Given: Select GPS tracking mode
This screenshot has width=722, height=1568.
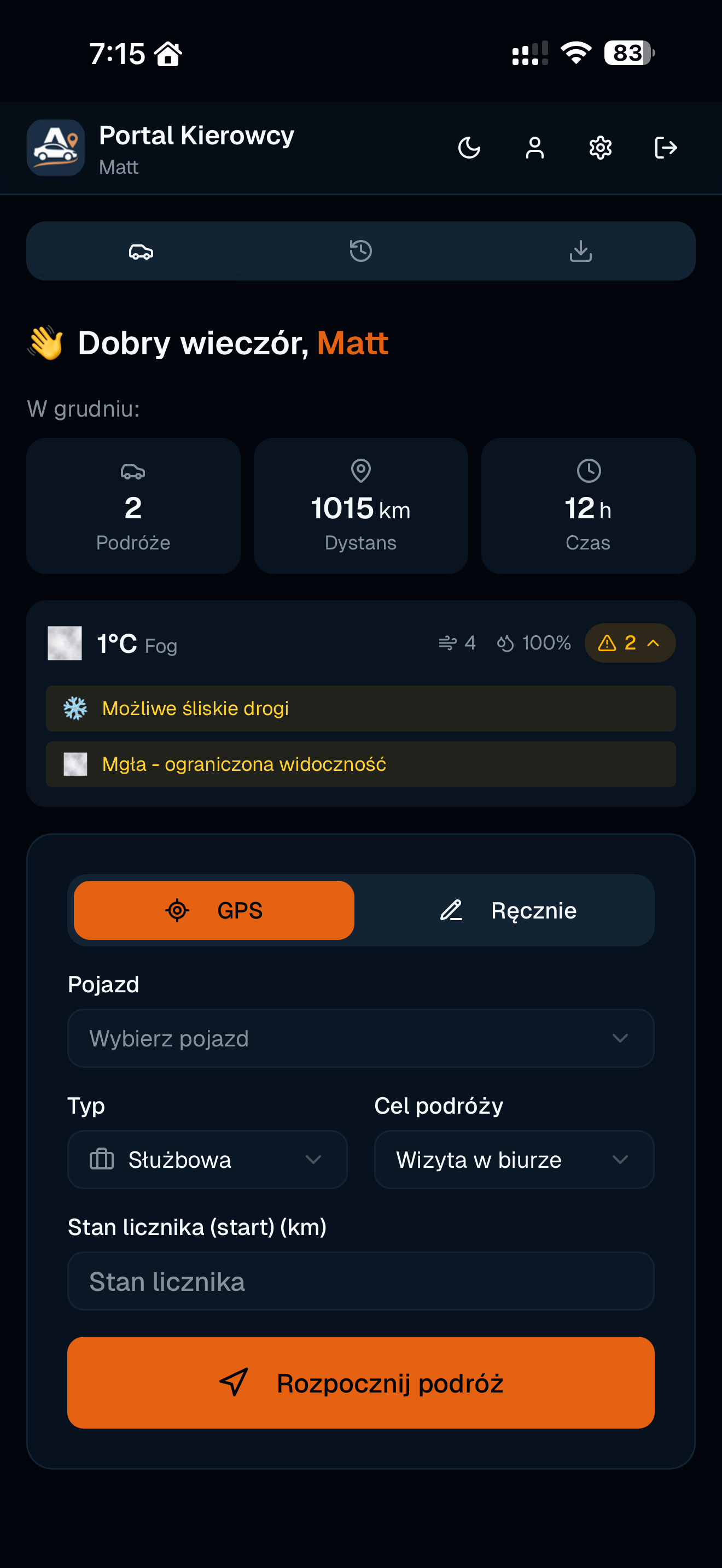Looking at the screenshot, I should click(214, 910).
